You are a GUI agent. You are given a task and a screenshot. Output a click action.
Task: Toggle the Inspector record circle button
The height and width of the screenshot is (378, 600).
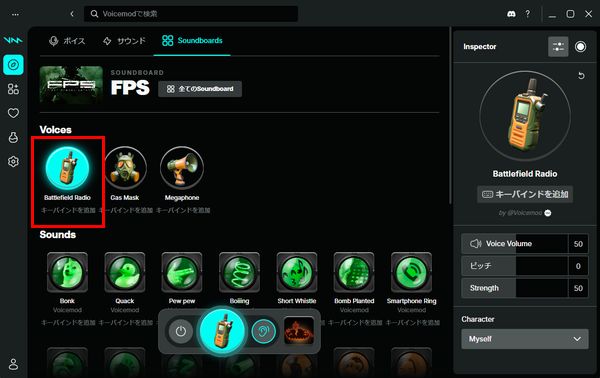(x=580, y=47)
